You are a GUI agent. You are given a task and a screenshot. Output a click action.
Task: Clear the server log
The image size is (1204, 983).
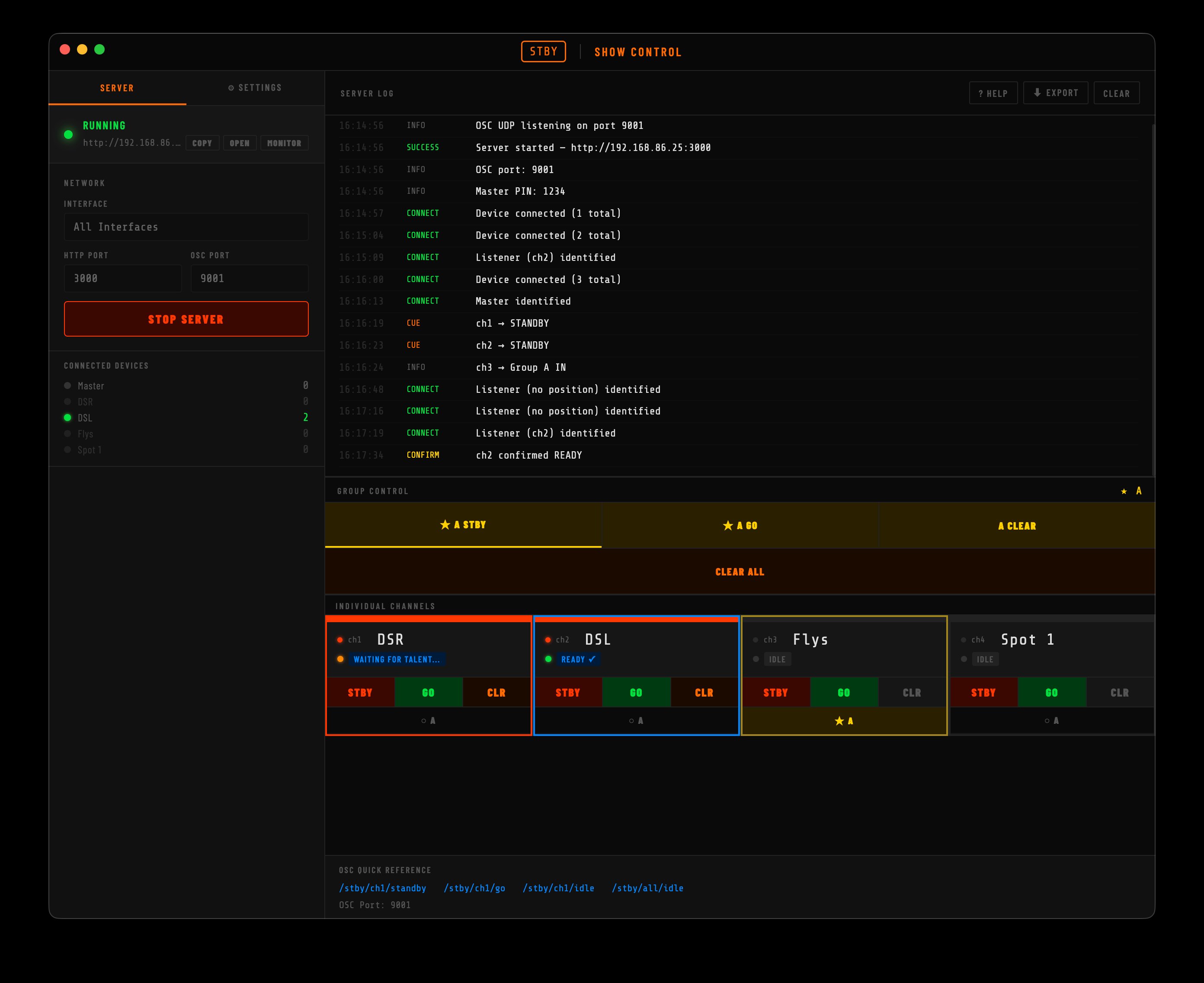[x=1116, y=93]
